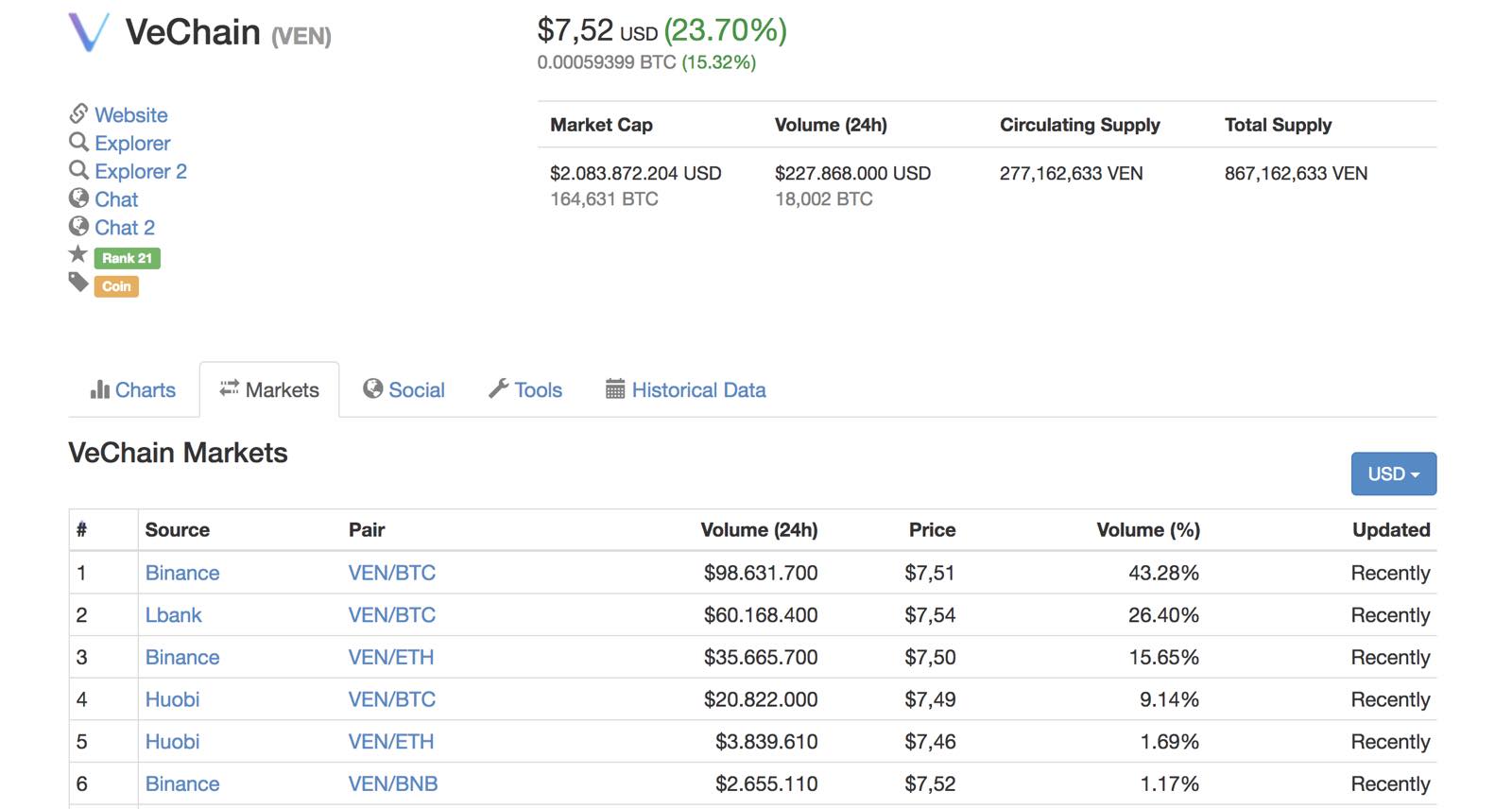Click the $2.083.872.204 USD market cap value
The image size is (1512, 809).
click(636, 173)
